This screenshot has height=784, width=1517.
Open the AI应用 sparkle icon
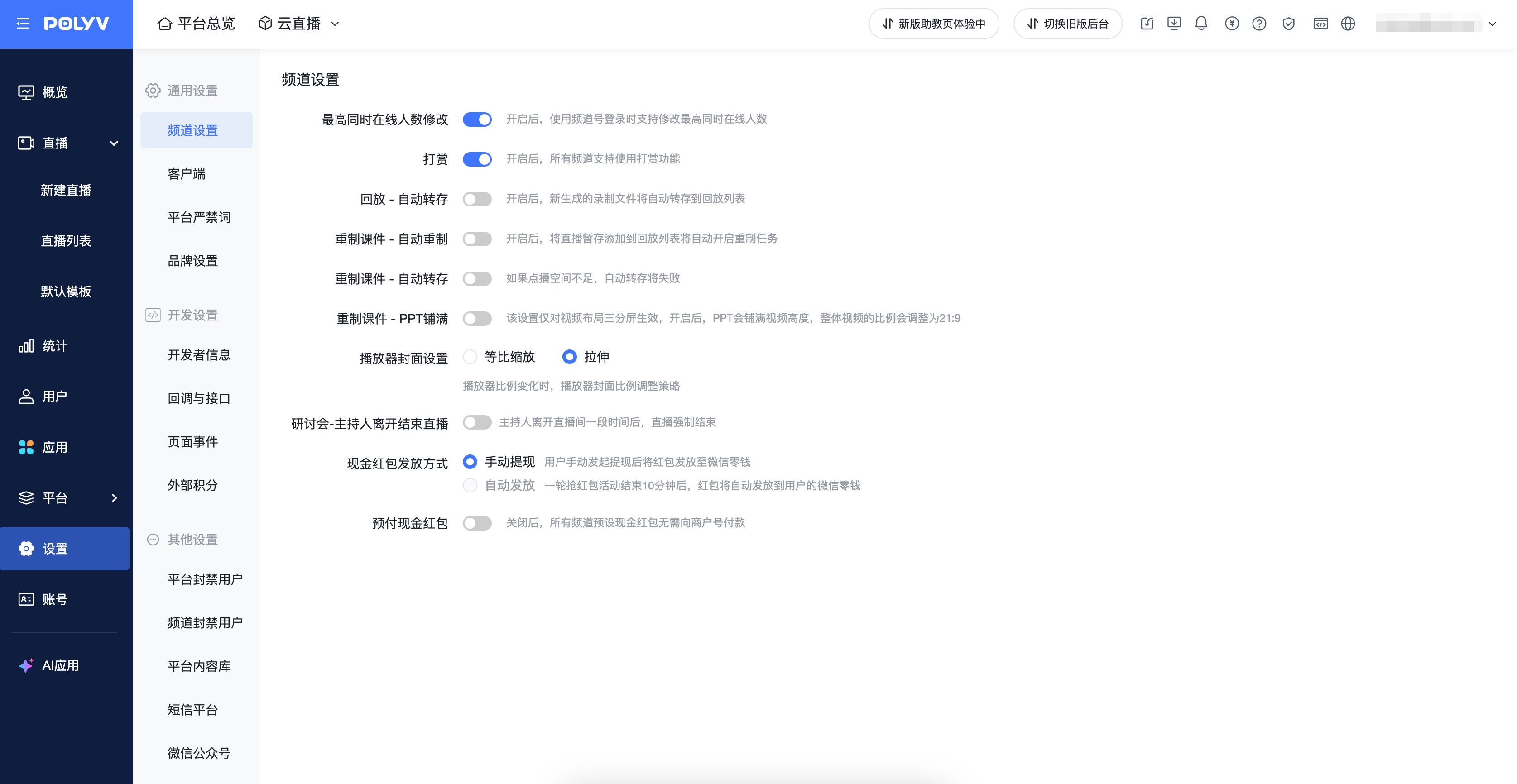point(26,665)
